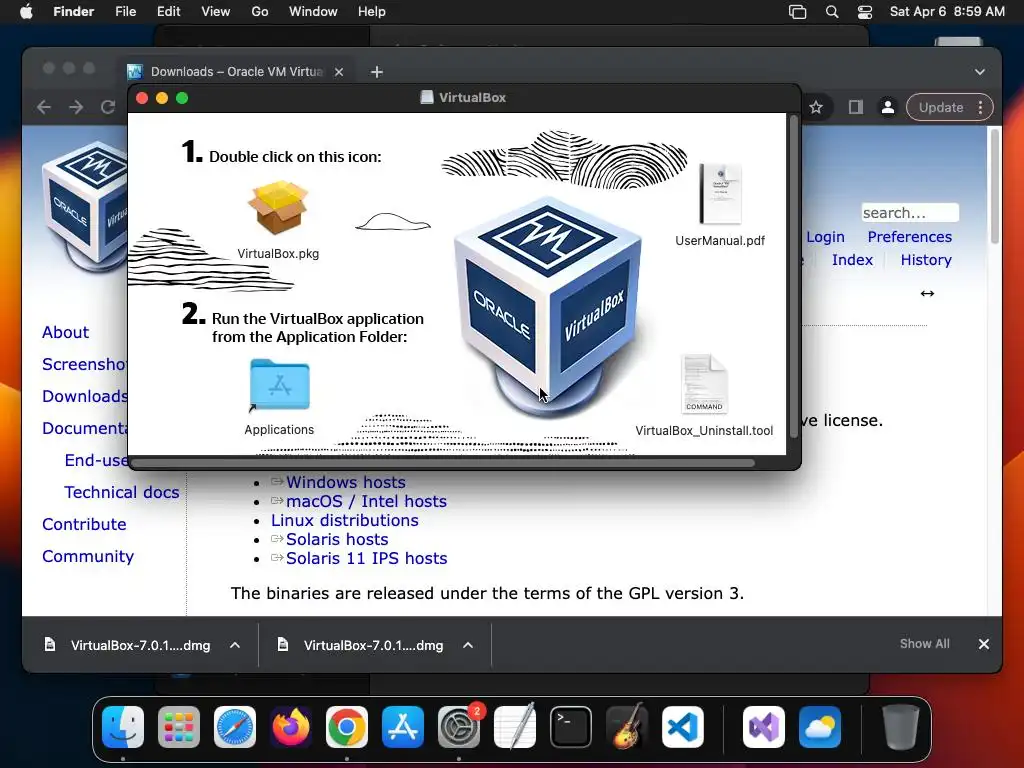Viewport: 1024px width, 768px height.
Task: Open Visual Studio Code from the Dock
Action: point(683,727)
